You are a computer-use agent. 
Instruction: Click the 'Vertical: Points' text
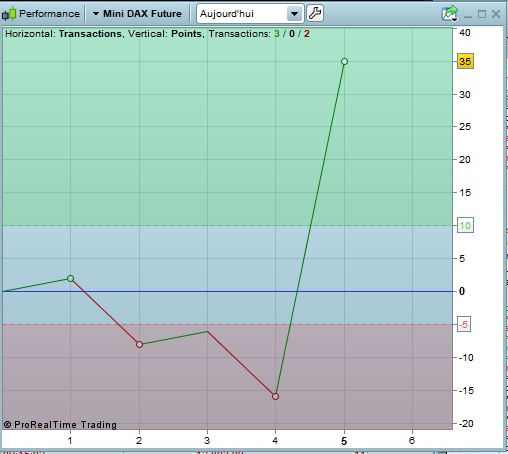[x=165, y=34]
